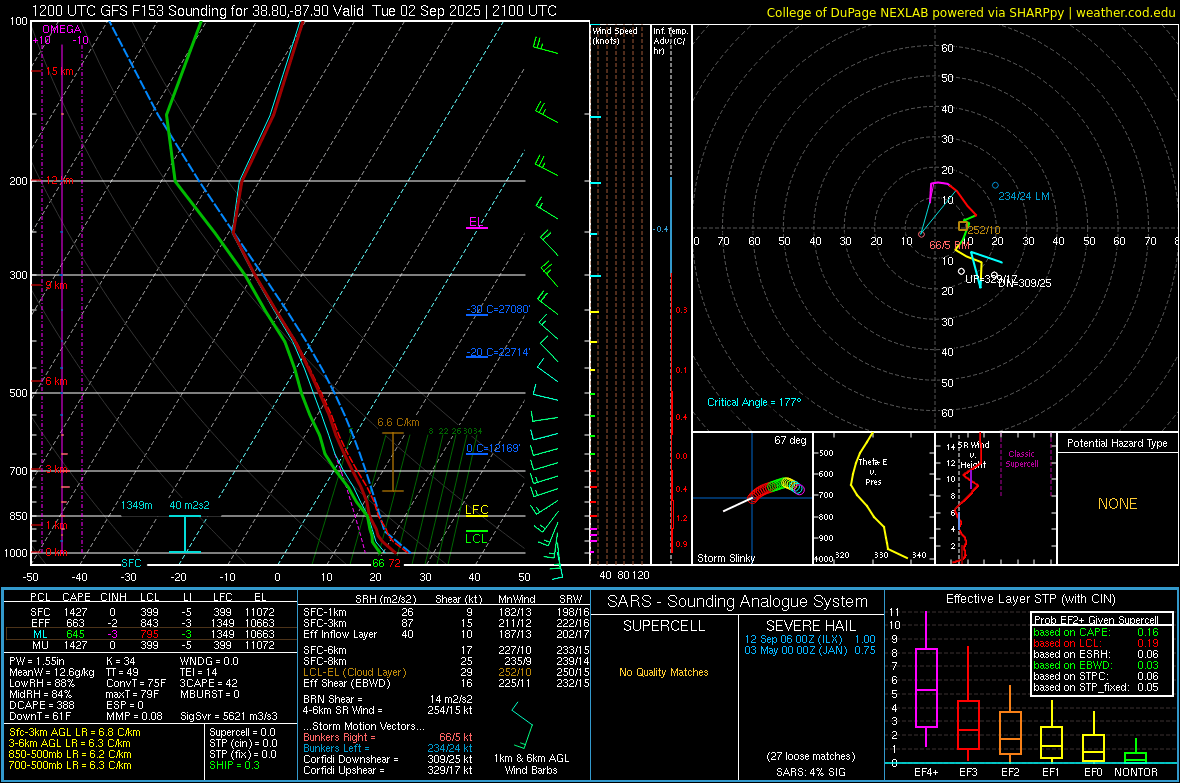The image size is (1180, 783).
Task: Click the '234/24 LM' hodograph marker label
Action: click(1023, 196)
